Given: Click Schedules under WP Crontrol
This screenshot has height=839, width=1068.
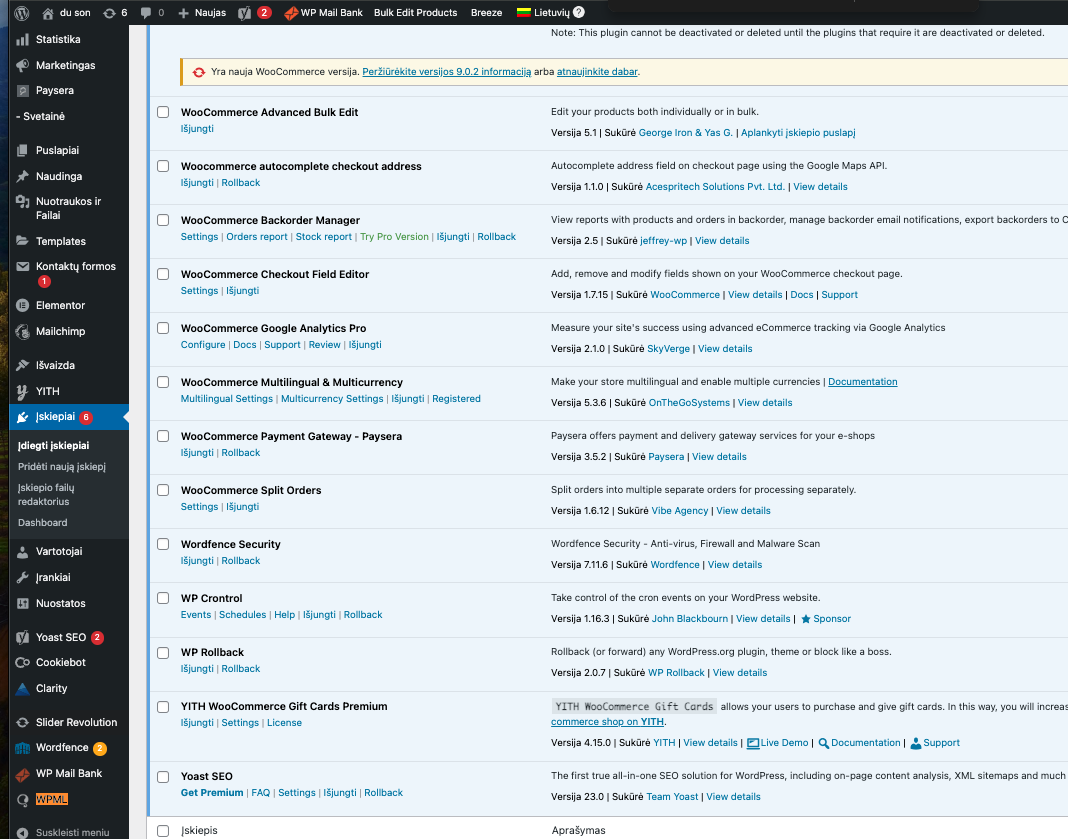Looking at the screenshot, I should point(242,614).
